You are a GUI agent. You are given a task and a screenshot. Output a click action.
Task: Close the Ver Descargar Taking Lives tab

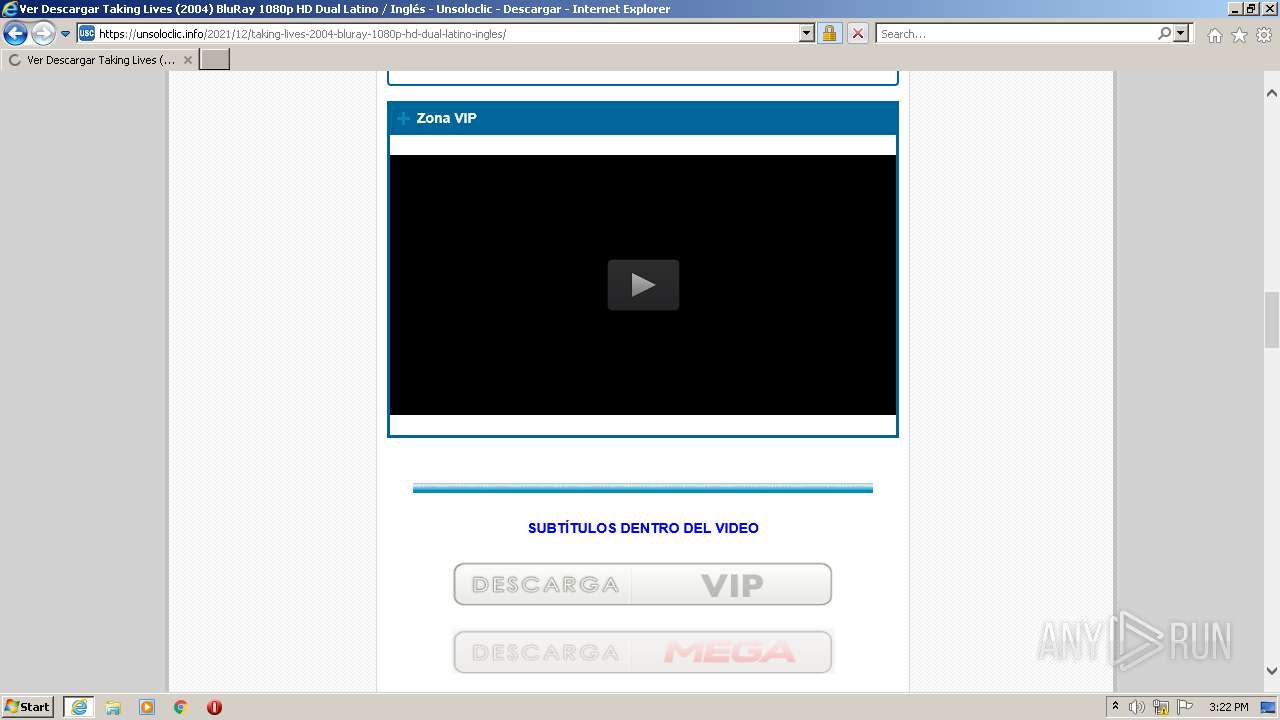(x=187, y=60)
